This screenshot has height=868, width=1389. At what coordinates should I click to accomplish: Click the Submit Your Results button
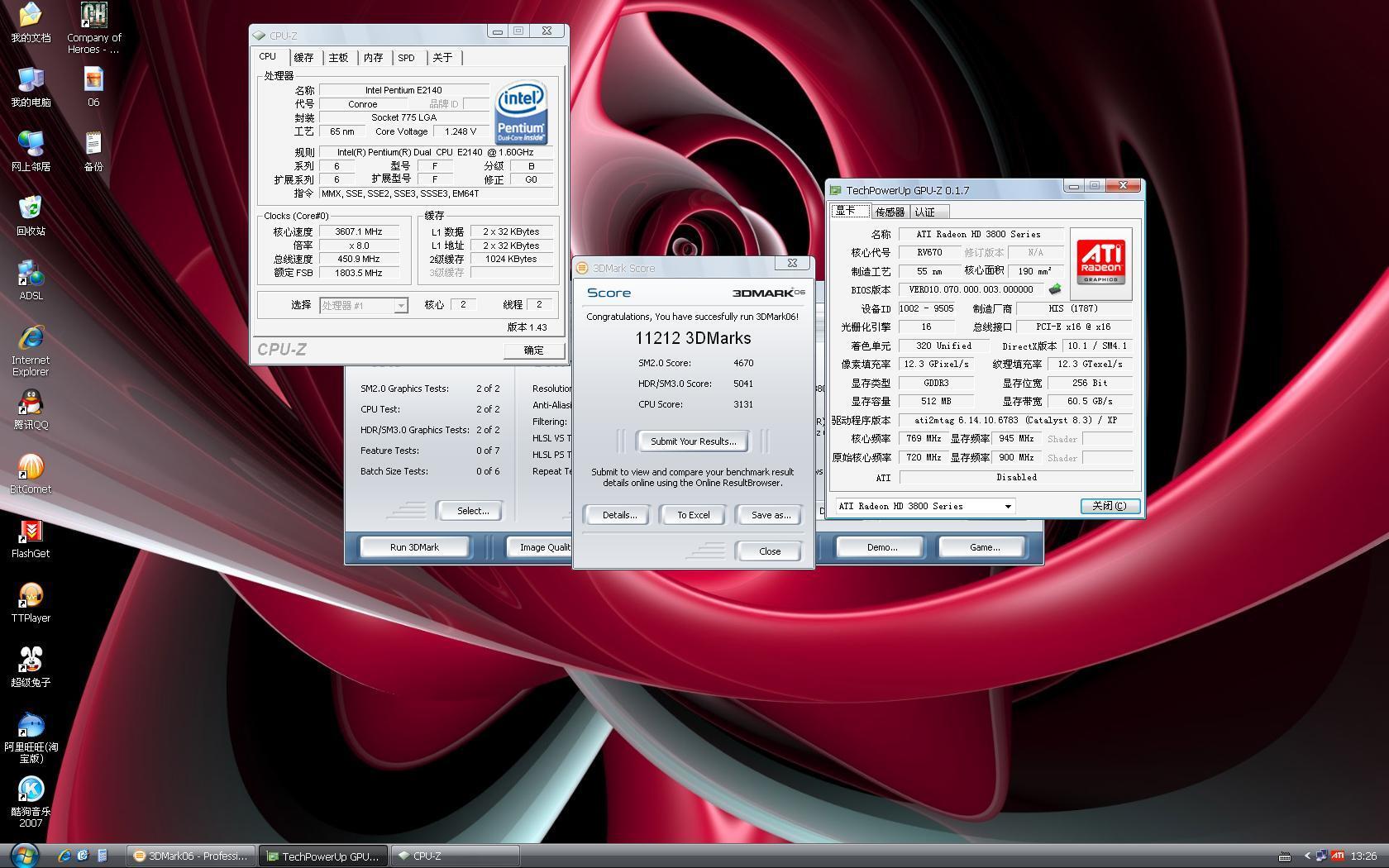[692, 441]
